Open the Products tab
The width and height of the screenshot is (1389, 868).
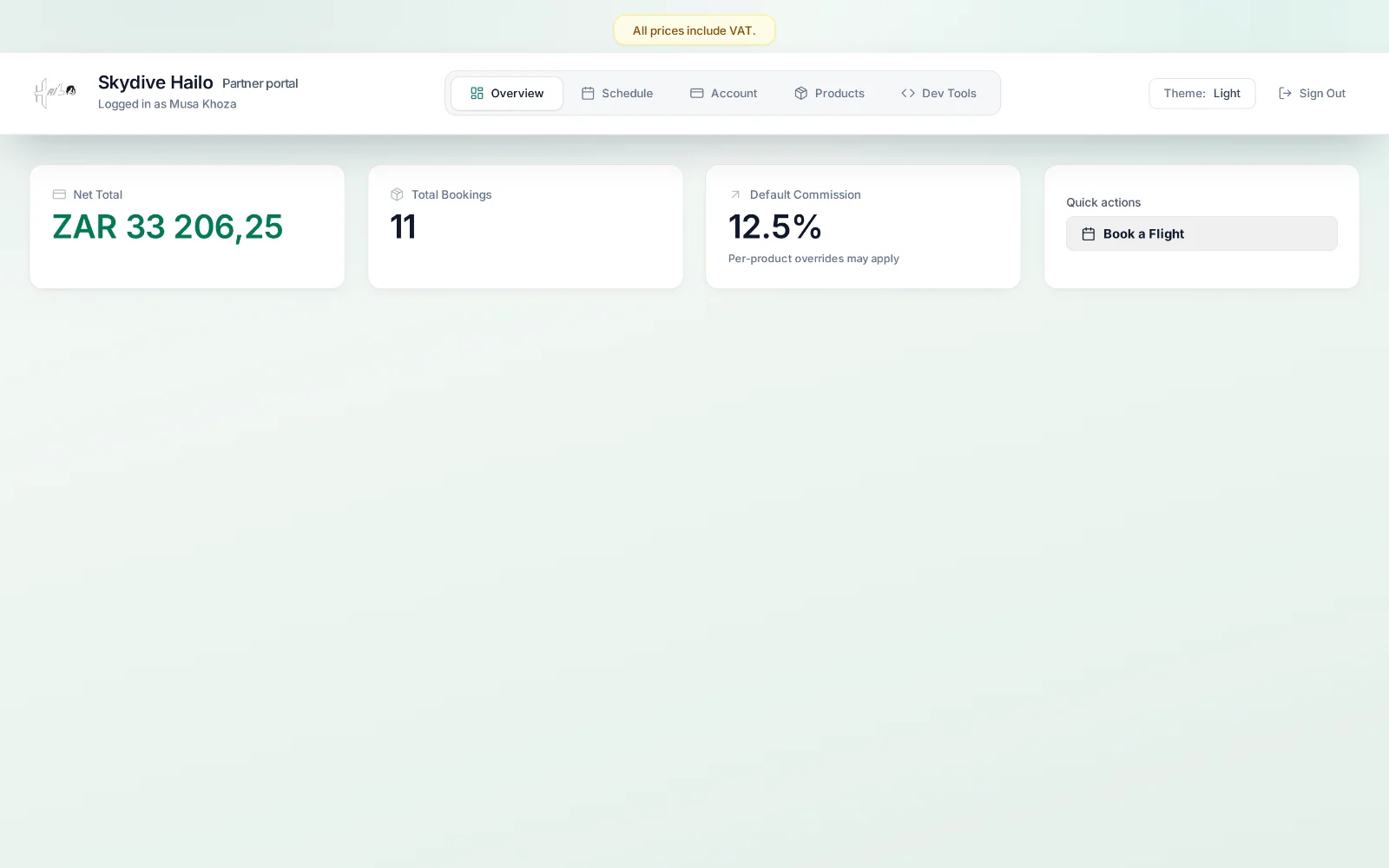point(829,93)
